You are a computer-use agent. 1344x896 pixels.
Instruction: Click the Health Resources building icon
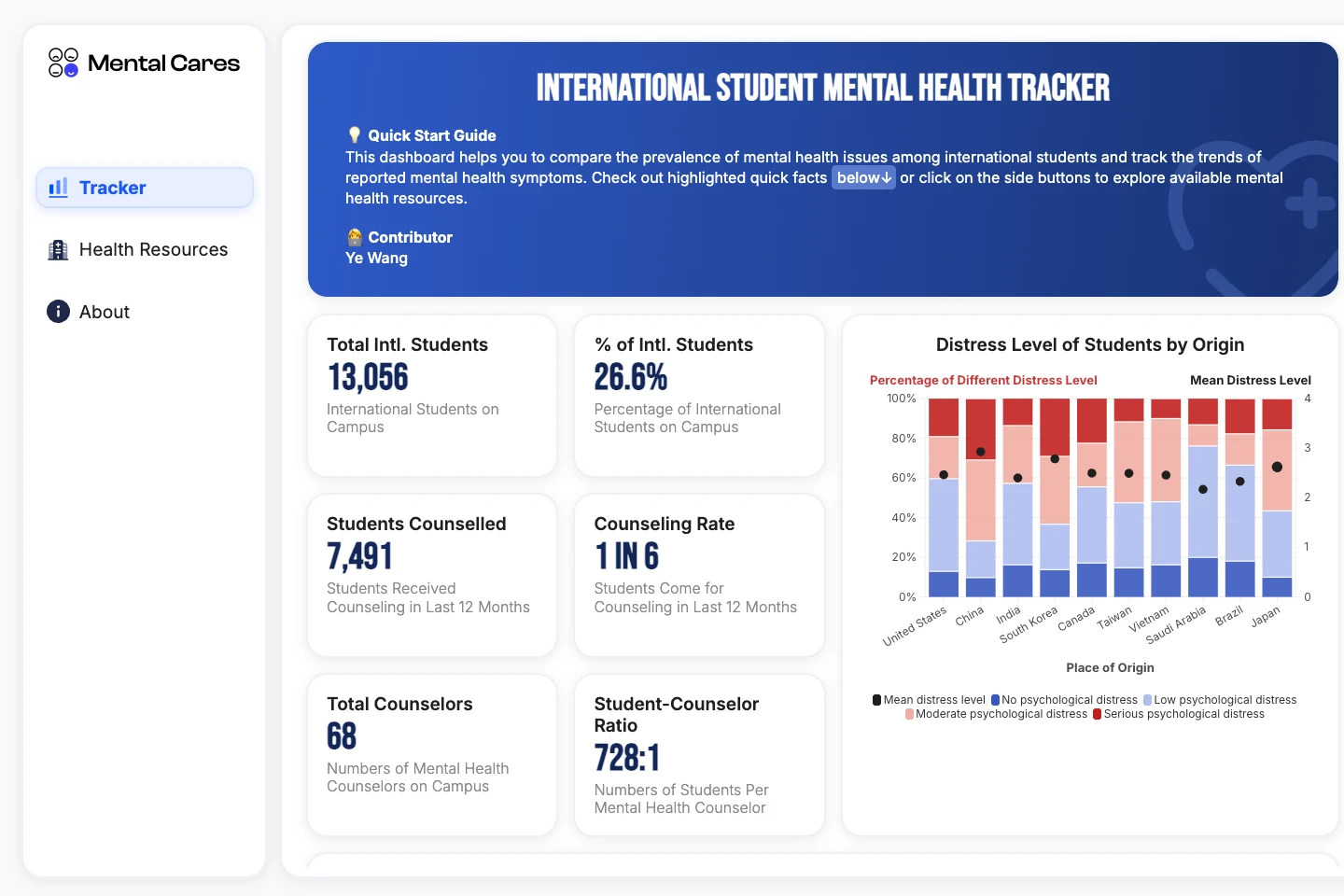(x=58, y=249)
